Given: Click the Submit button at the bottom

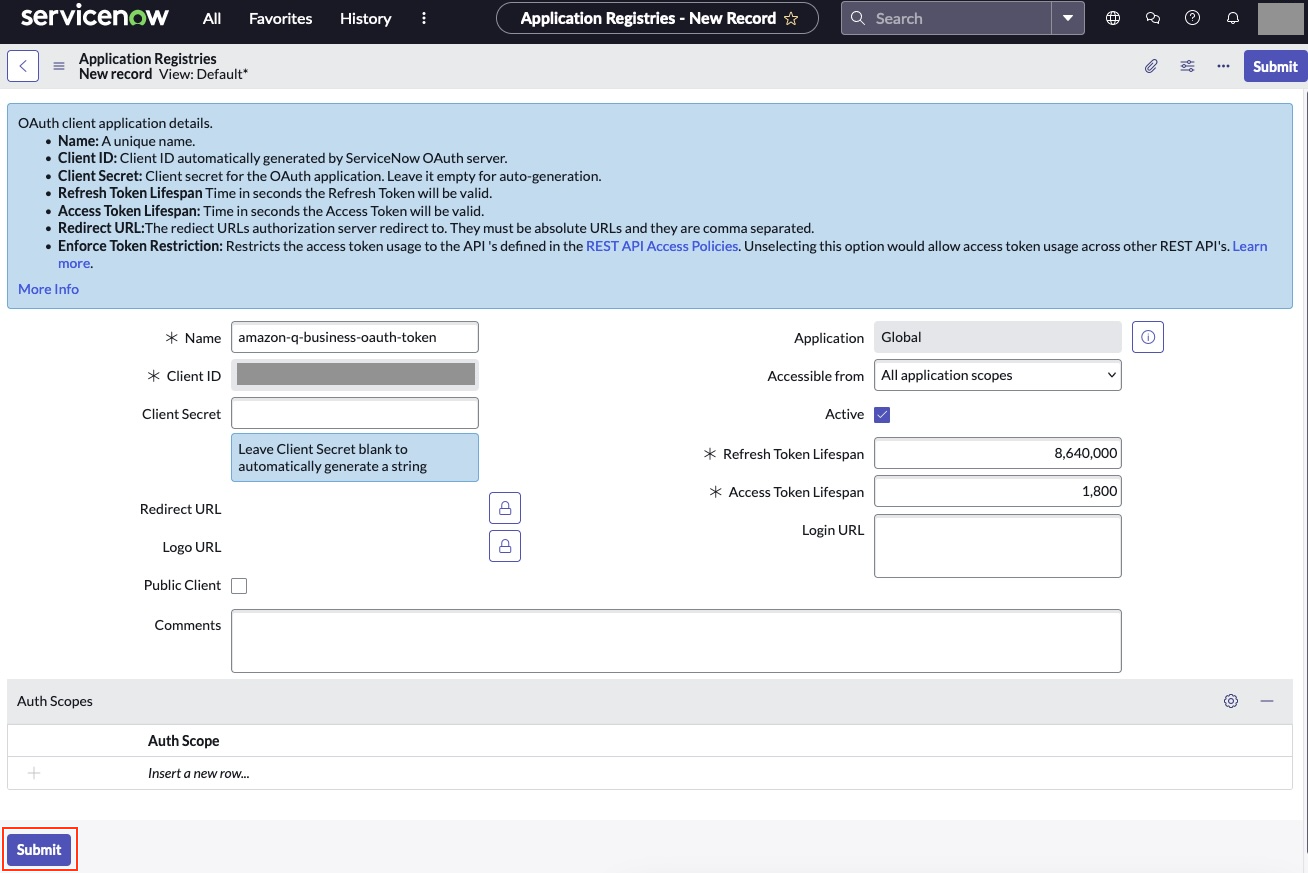Looking at the screenshot, I should point(39,850).
